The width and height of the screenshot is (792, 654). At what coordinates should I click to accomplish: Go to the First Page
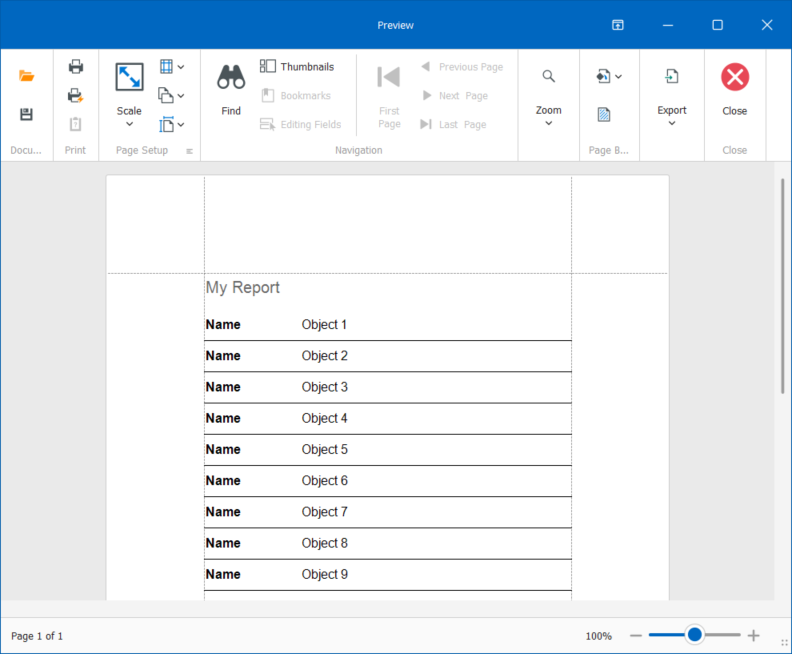coord(389,96)
